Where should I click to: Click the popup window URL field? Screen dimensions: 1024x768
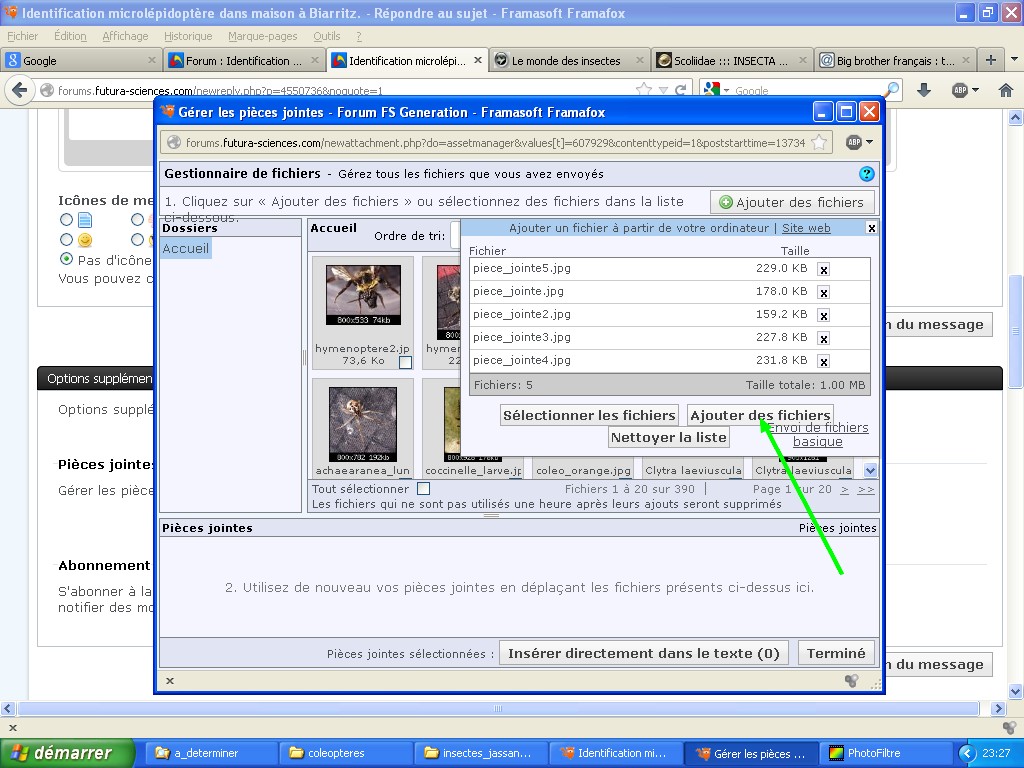(495, 142)
